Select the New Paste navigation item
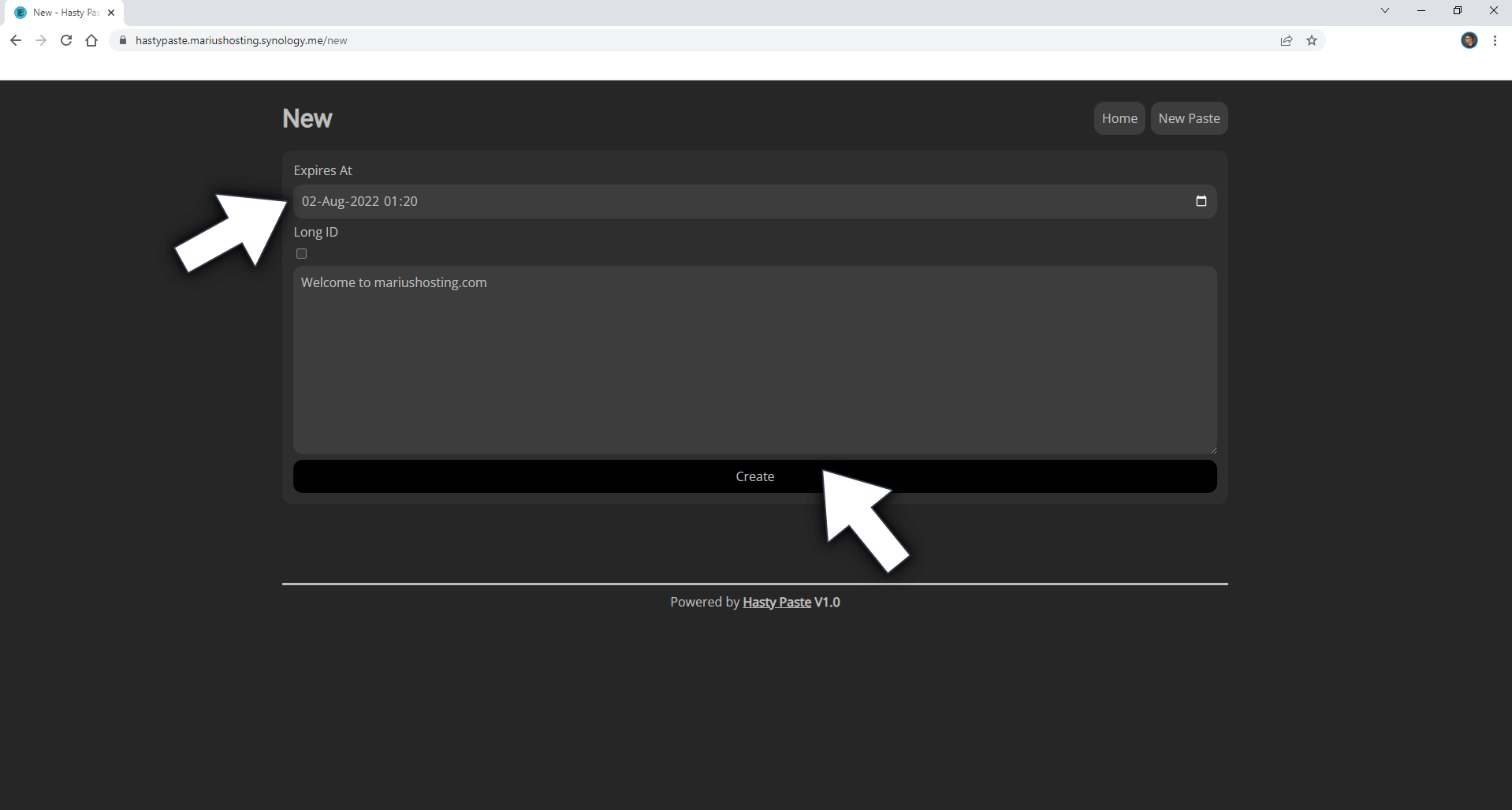This screenshot has height=810, width=1512. tap(1189, 118)
